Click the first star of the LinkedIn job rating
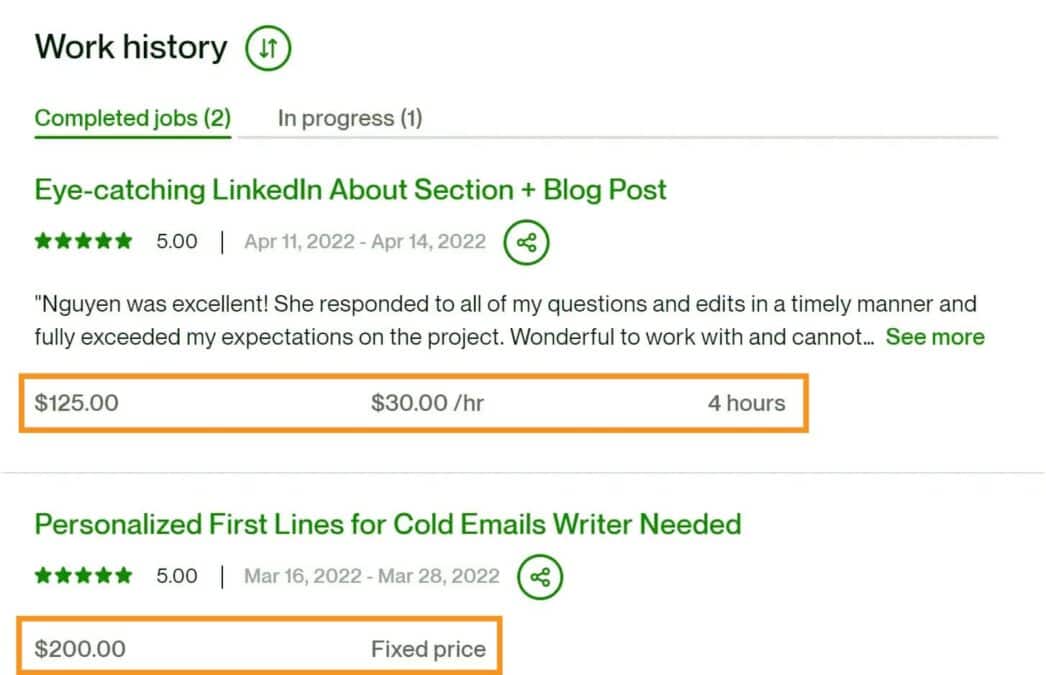1046x675 pixels. [x=41, y=241]
